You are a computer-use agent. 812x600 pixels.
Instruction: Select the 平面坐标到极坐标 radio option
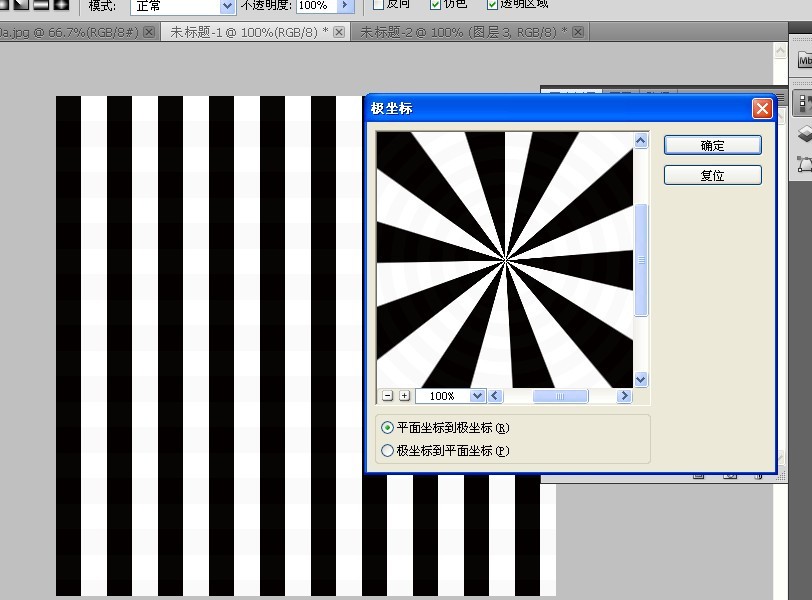click(445, 428)
